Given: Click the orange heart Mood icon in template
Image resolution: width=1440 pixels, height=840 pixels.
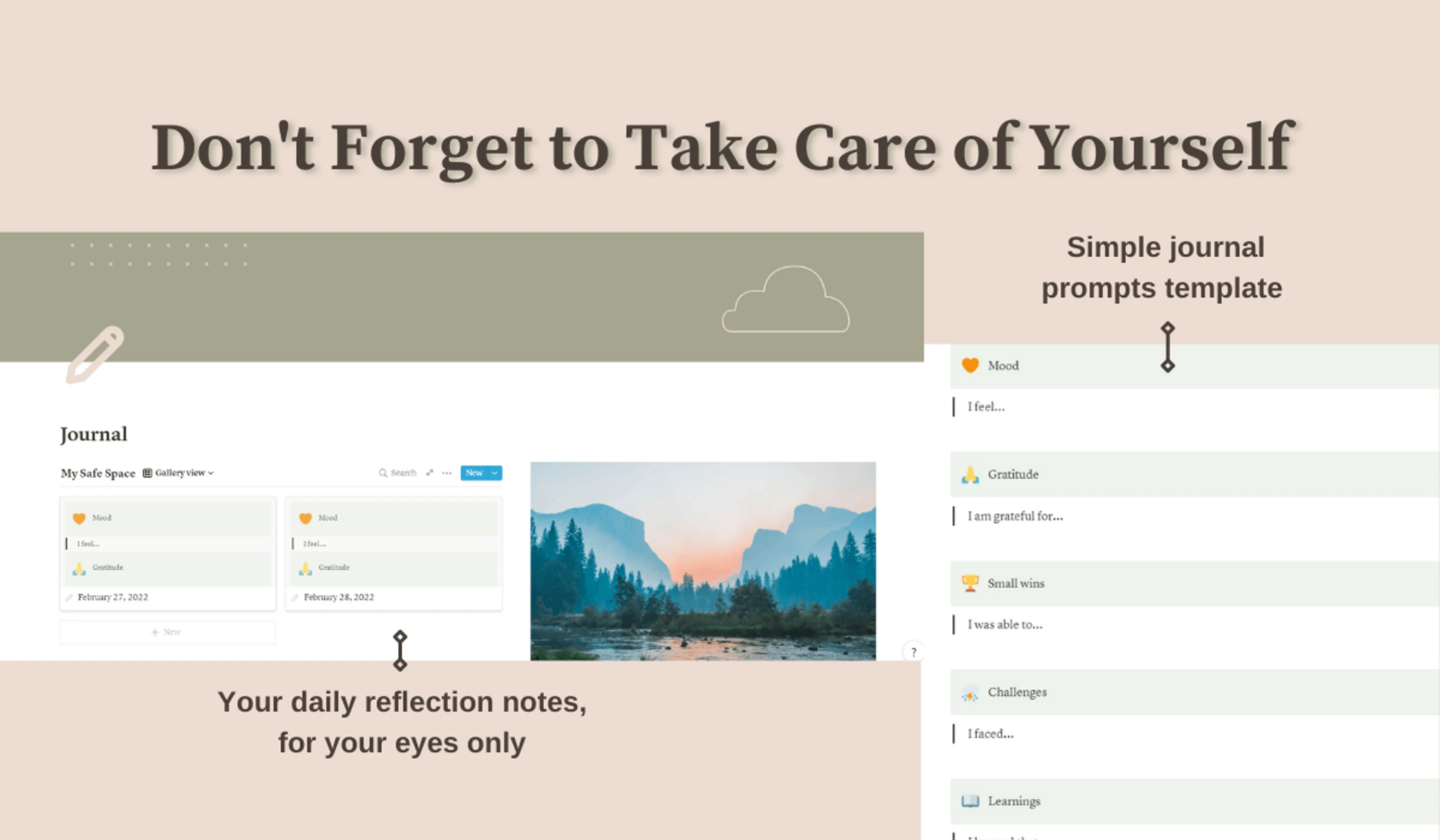Looking at the screenshot, I should (x=970, y=365).
